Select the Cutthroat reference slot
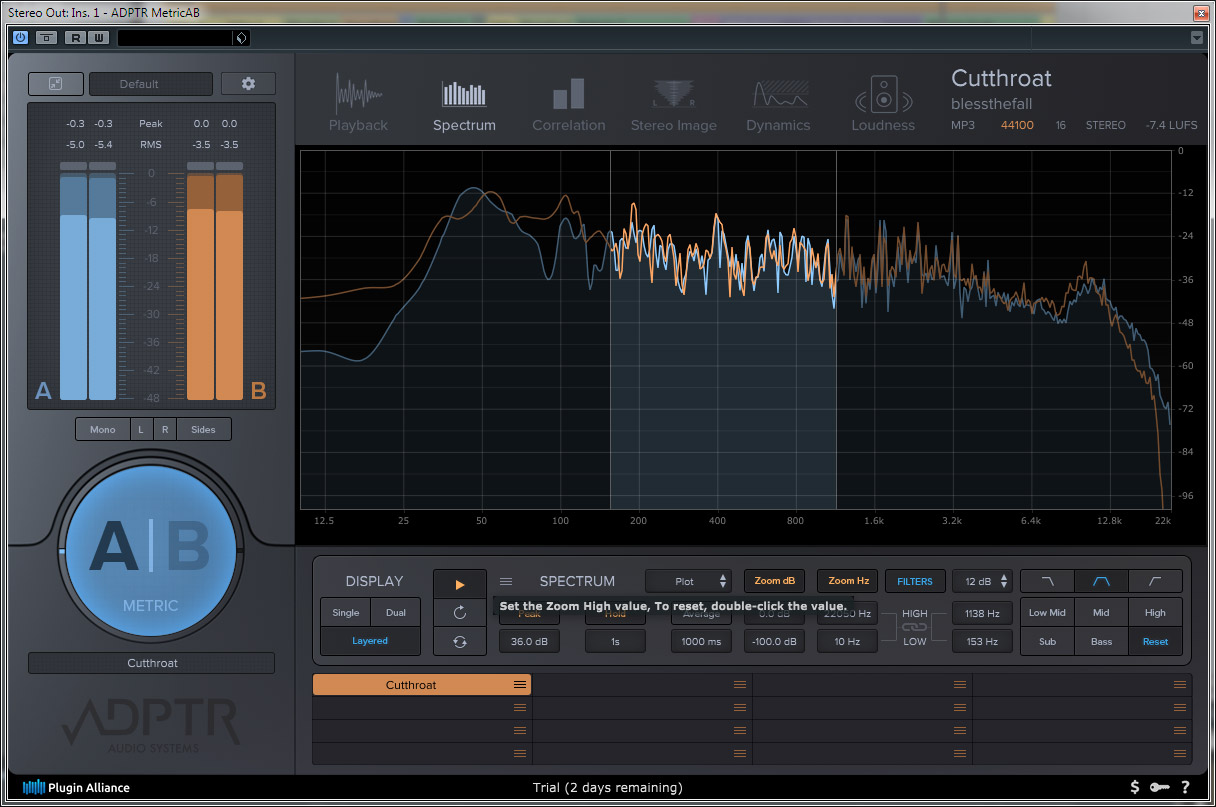Image resolution: width=1216 pixels, height=807 pixels. click(x=422, y=685)
